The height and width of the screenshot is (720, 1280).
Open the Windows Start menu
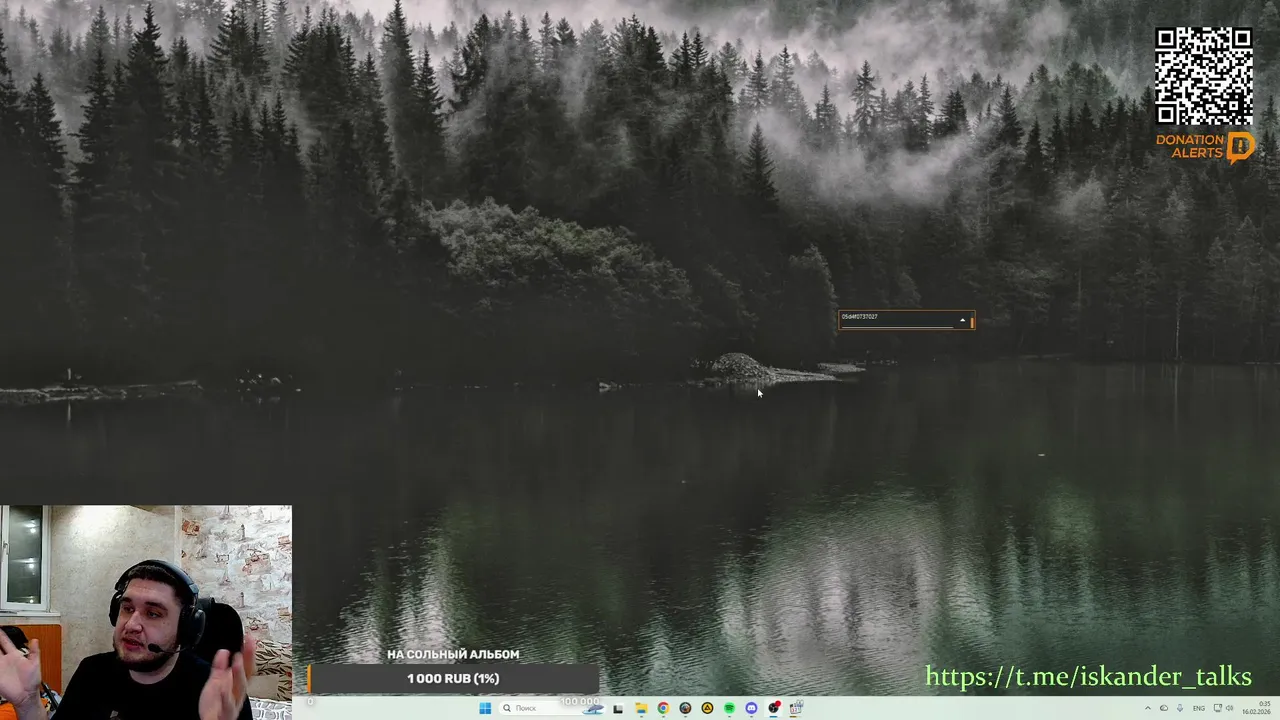point(485,708)
